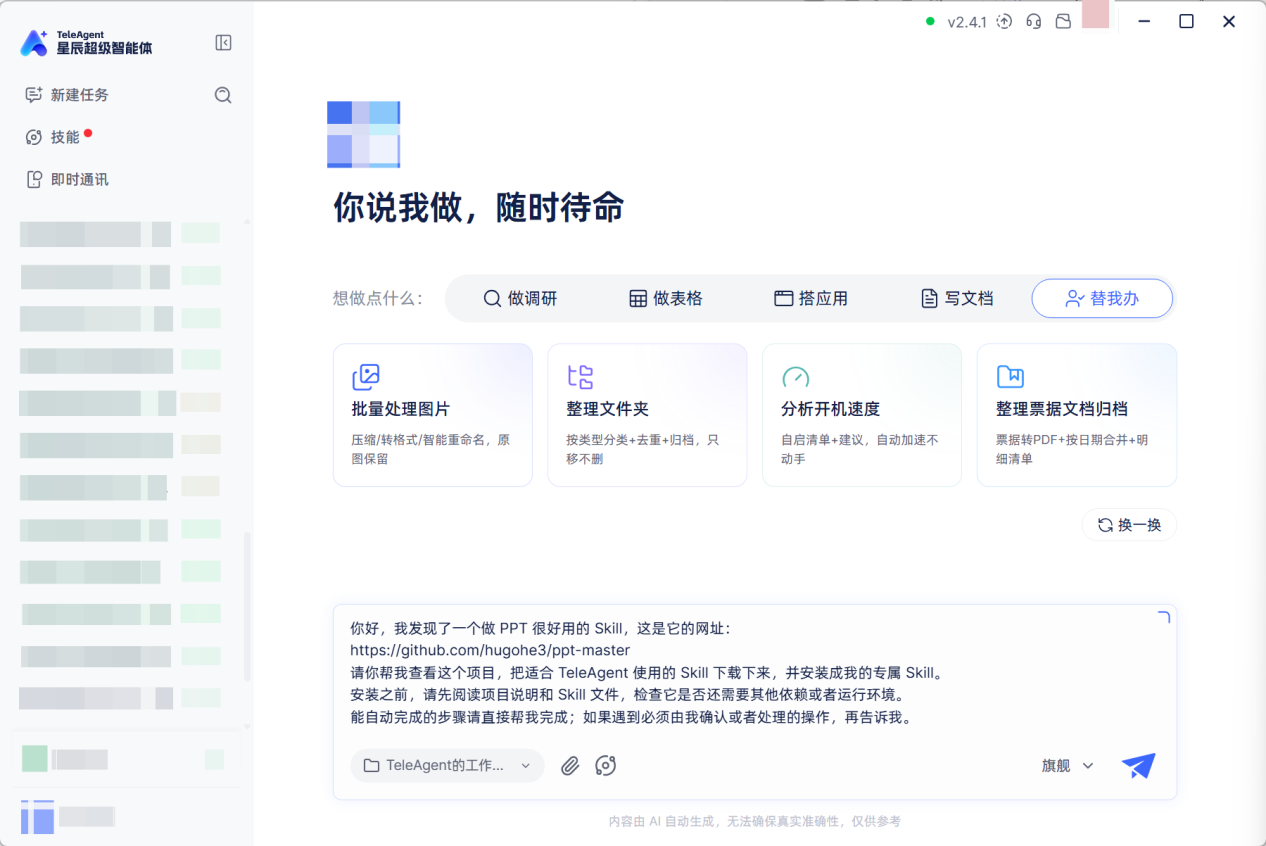
Task: Maximize the TeleAgent window
Action: (x=1186, y=21)
